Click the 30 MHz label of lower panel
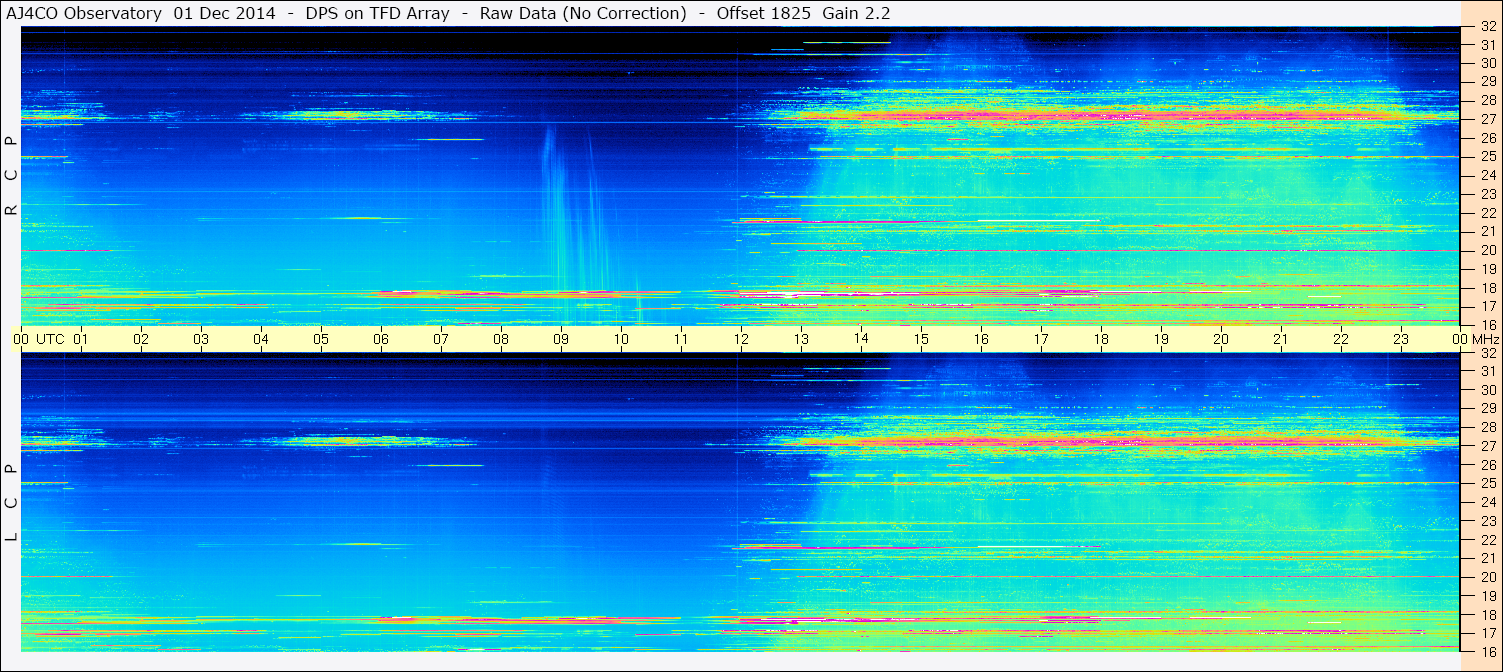The image size is (1503, 672). [x=1487, y=390]
